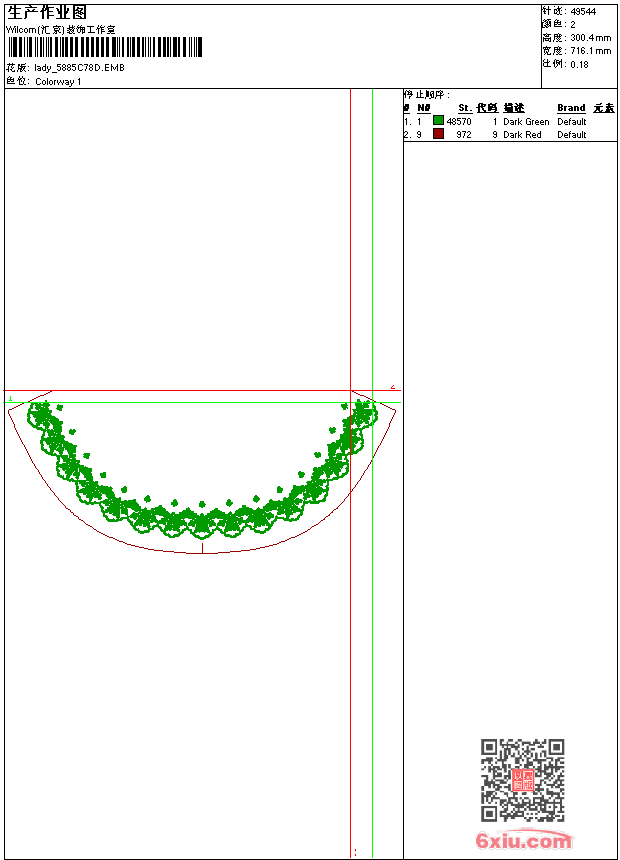620x860 pixels.
Task: Click the Dark Green color swatch
Action: click(x=438, y=120)
